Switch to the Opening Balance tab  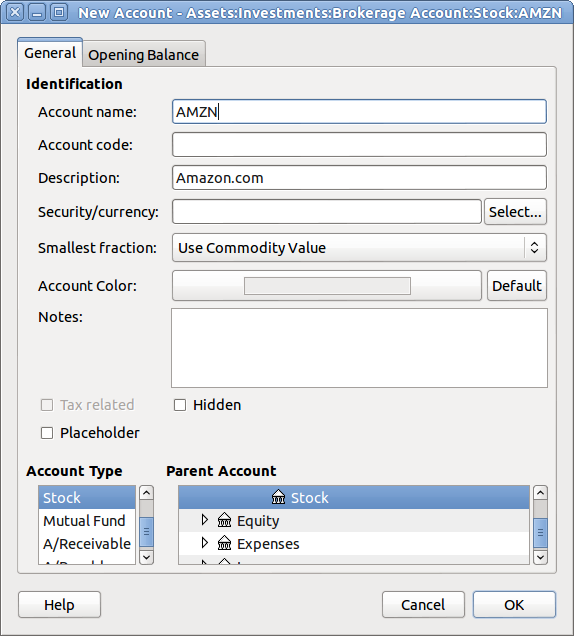(144, 54)
